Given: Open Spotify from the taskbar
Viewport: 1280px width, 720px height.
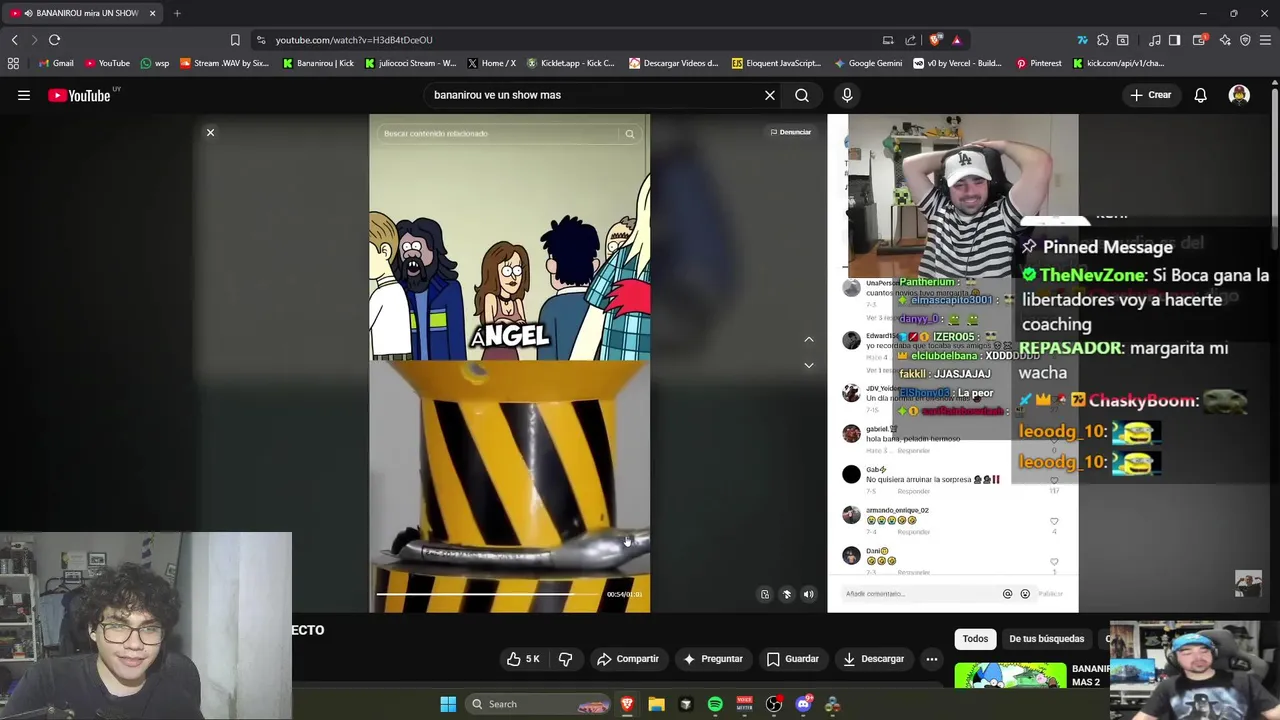Looking at the screenshot, I should [715, 704].
